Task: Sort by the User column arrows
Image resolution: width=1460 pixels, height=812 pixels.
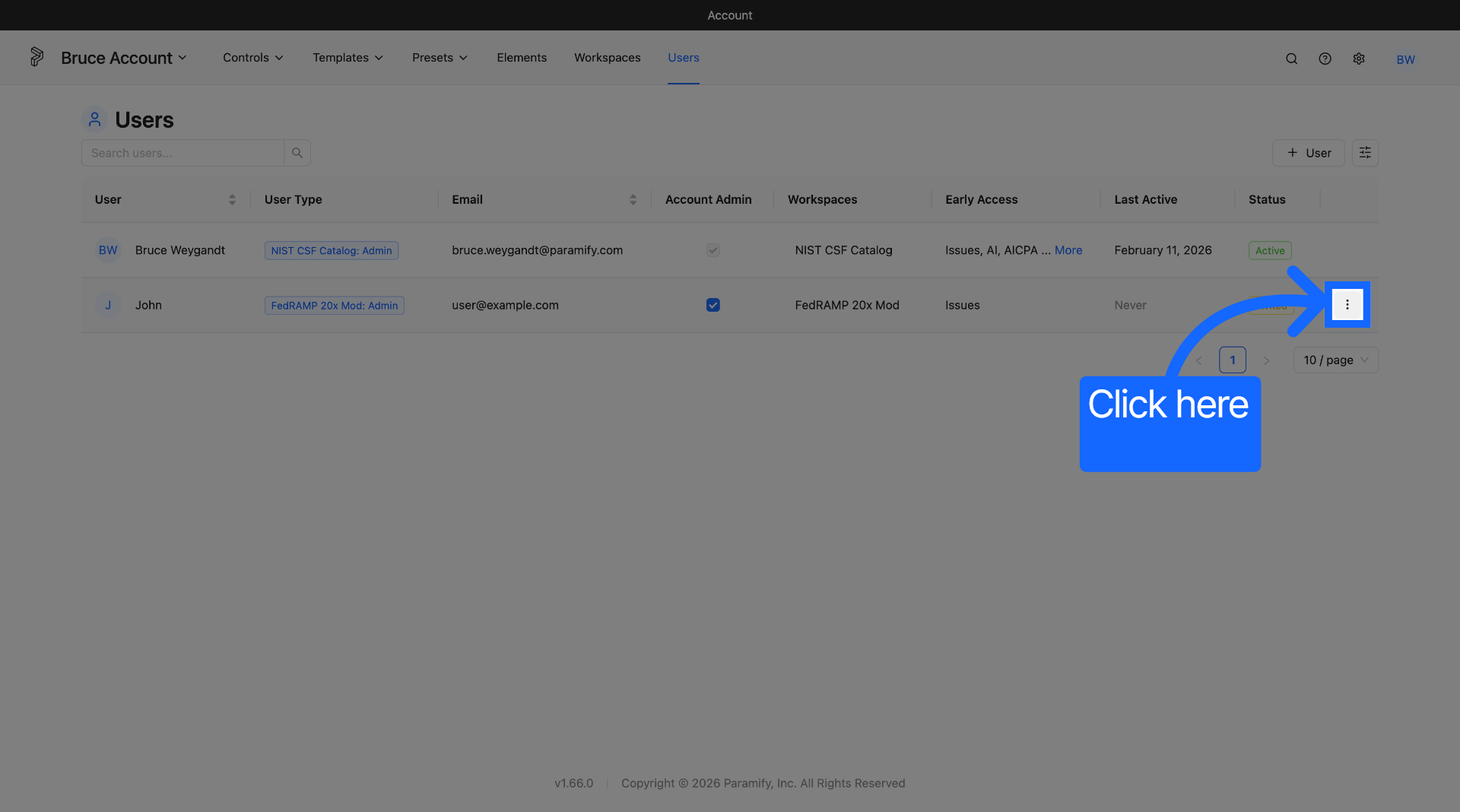Action: 232,199
